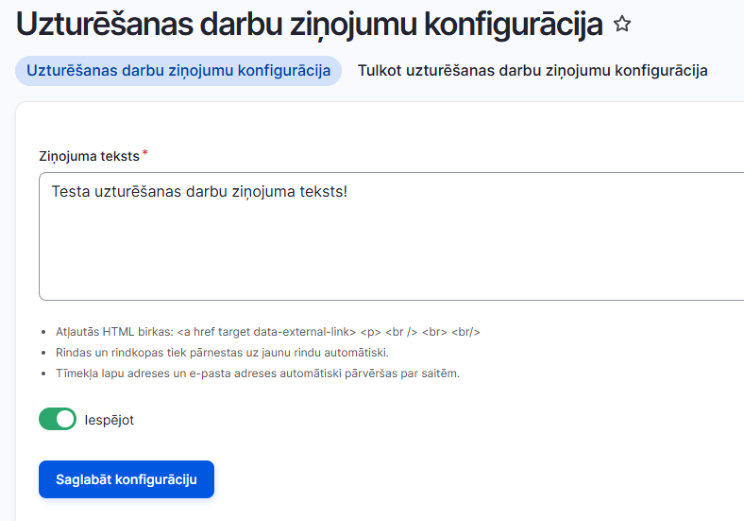Click the red required asterisk
The image size is (744, 521).
point(145,153)
